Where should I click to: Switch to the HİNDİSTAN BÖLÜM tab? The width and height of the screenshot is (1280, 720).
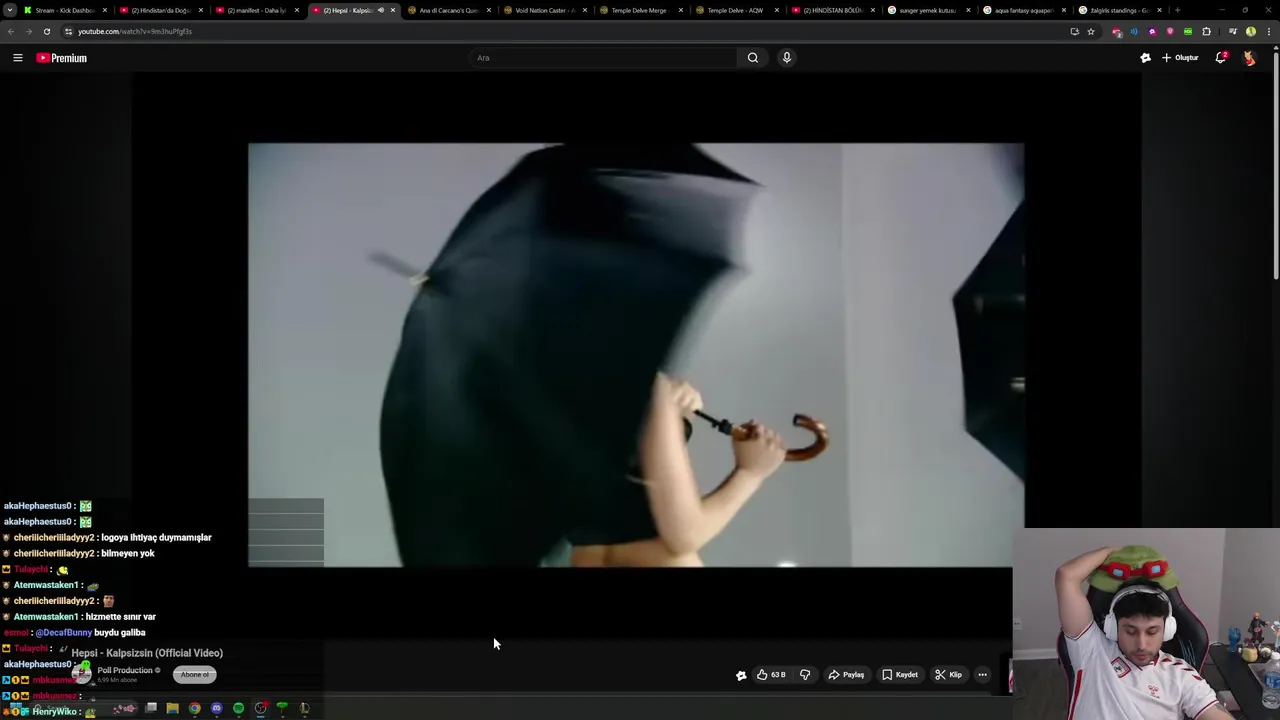click(832, 10)
